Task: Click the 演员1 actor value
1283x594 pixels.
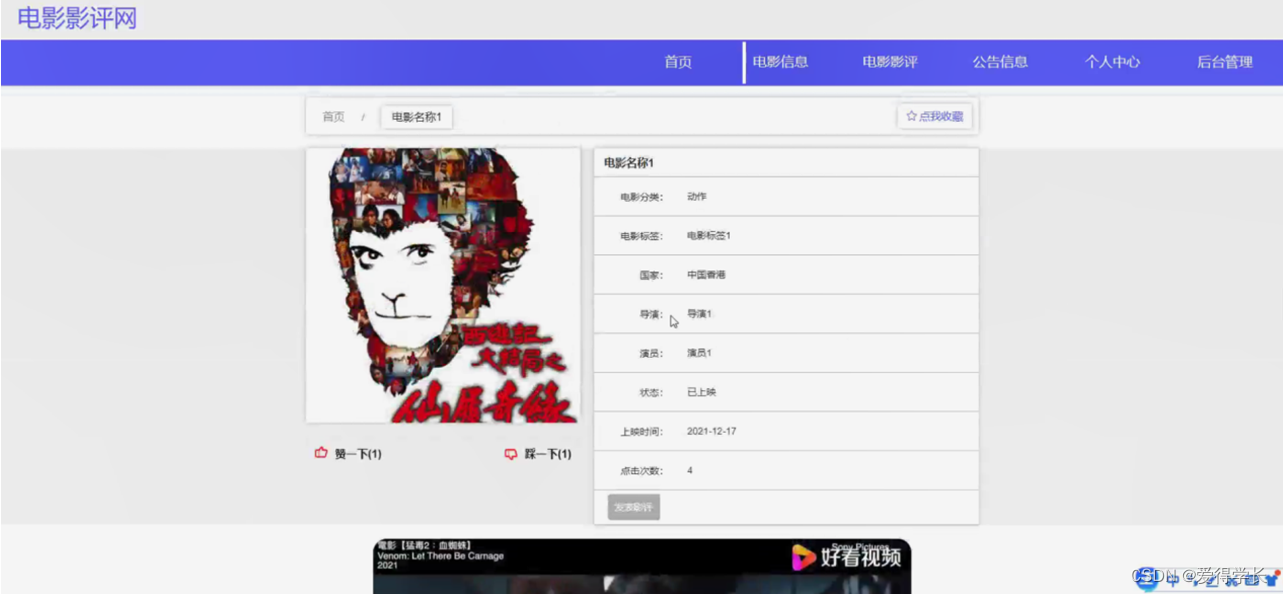Action: [699, 353]
